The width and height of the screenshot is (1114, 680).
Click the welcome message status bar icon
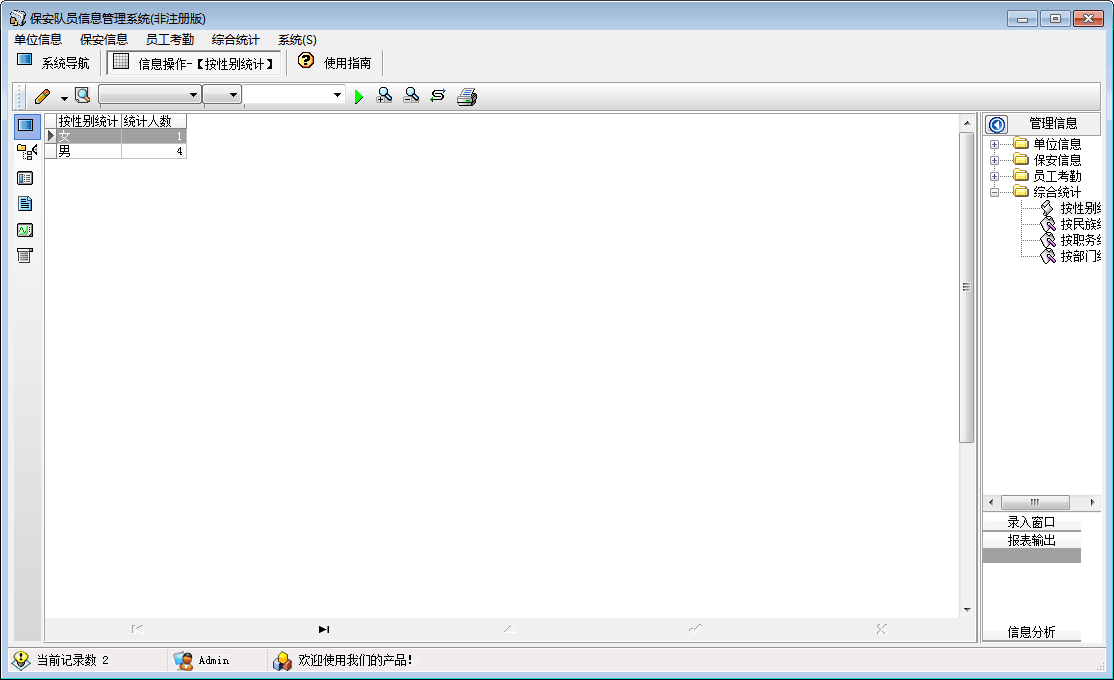point(282,661)
